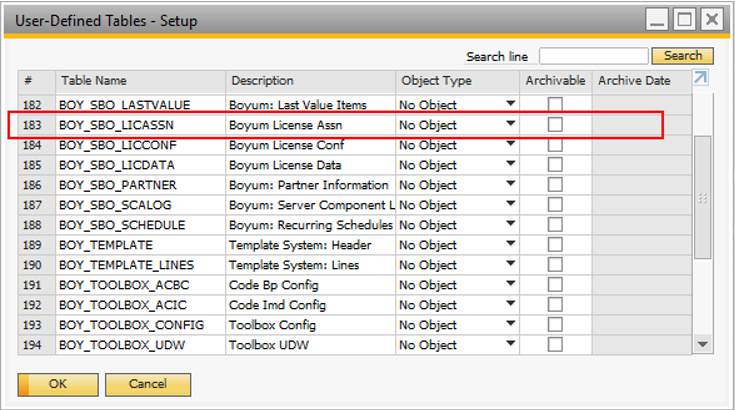The width and height of the screenshot is (735, 410).
Task: Select row number 188 in the table
Action: 32,225
